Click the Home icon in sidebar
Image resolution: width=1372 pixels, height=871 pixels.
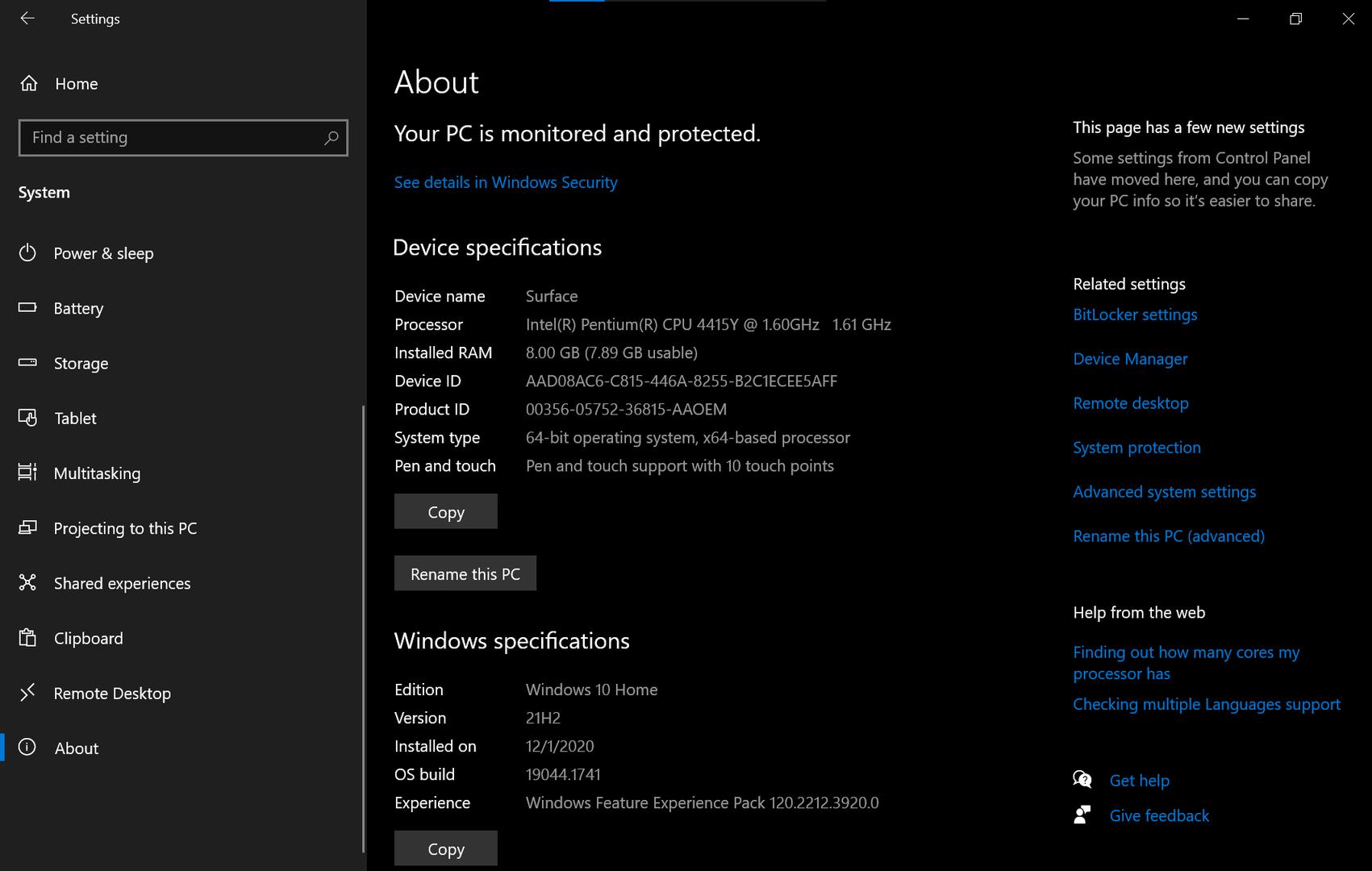[x=29, y=84]
